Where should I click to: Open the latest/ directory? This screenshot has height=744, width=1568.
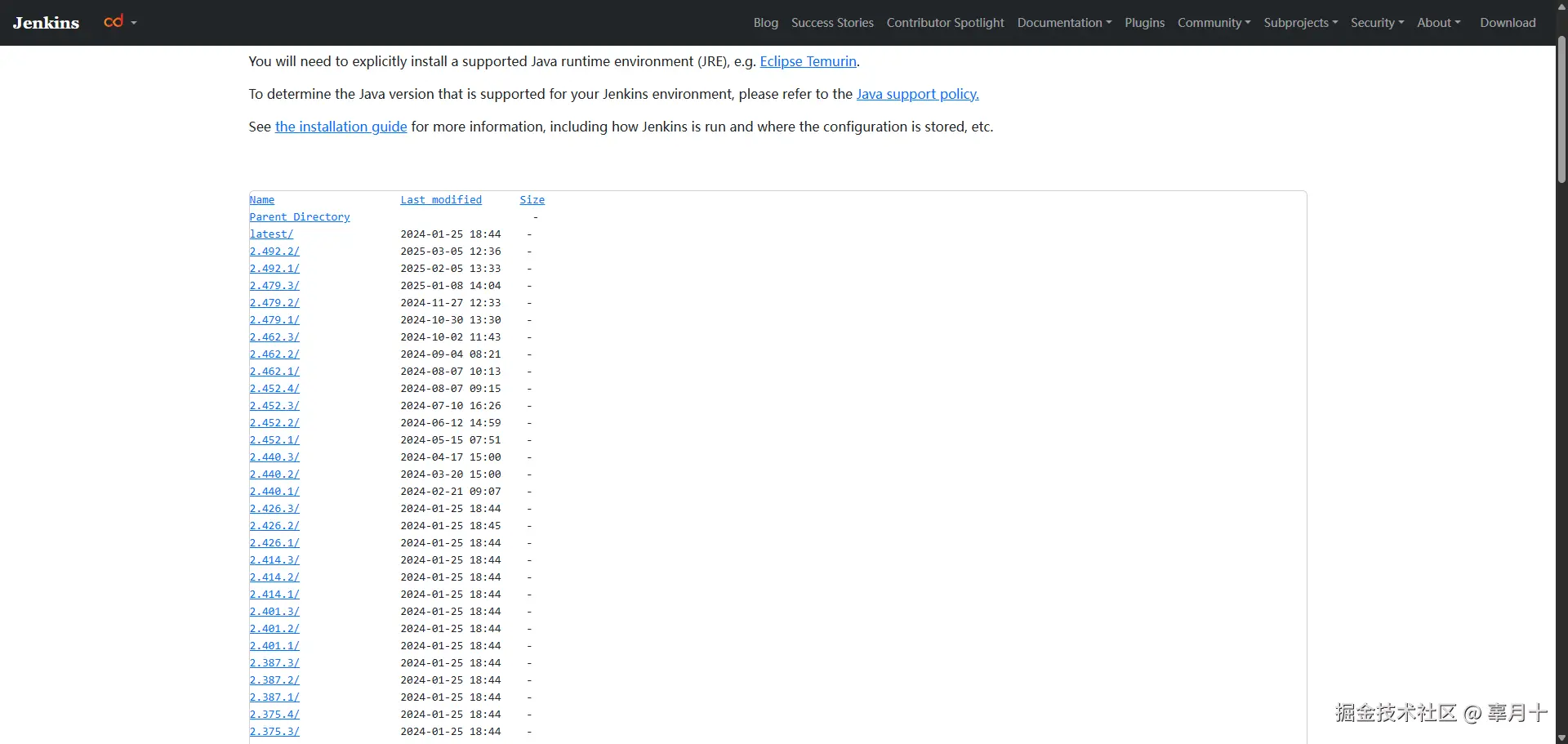pyautogui.click(x=271, y=234)
